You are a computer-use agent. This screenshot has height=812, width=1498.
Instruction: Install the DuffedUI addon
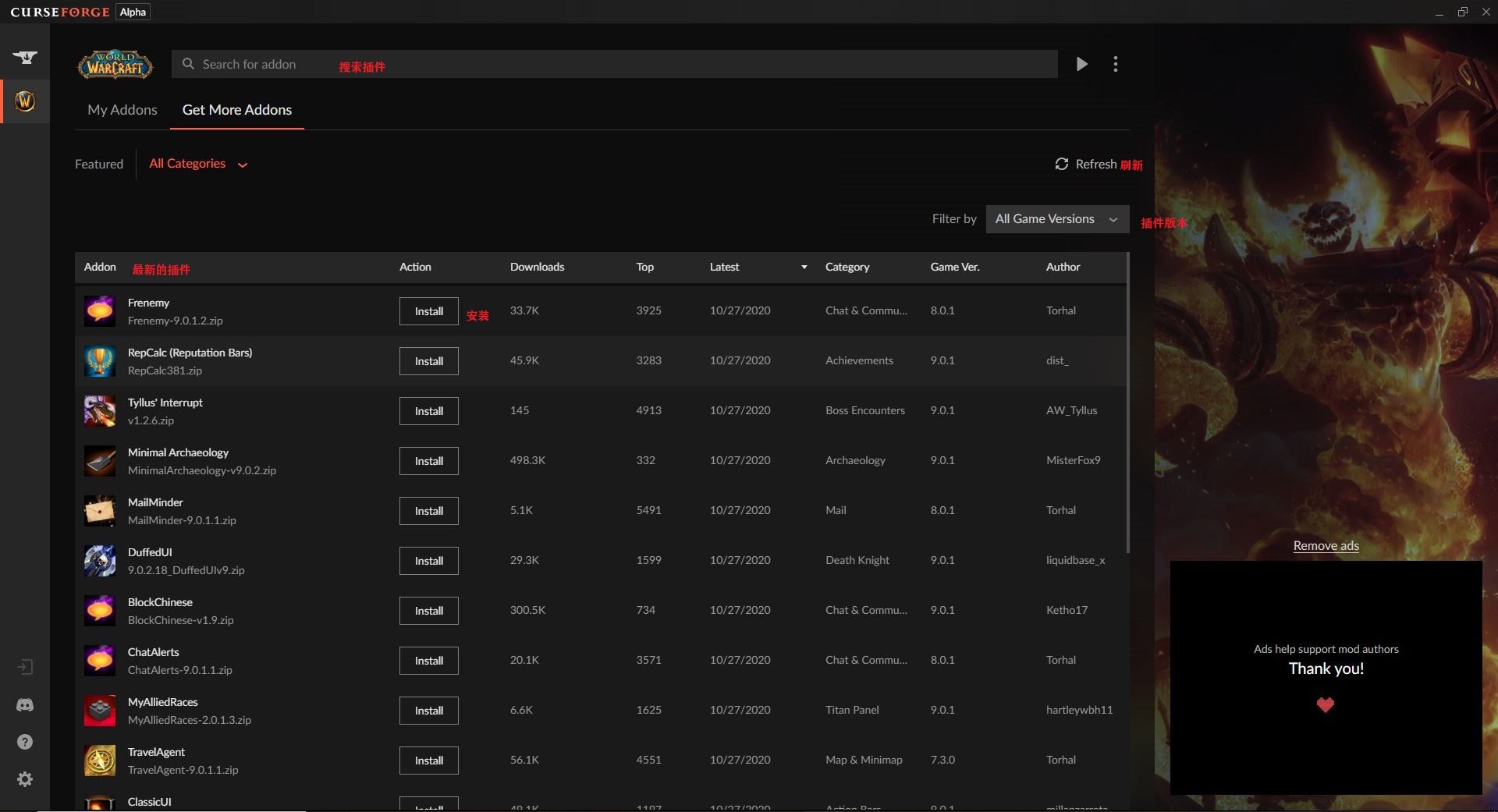[429, 561]
